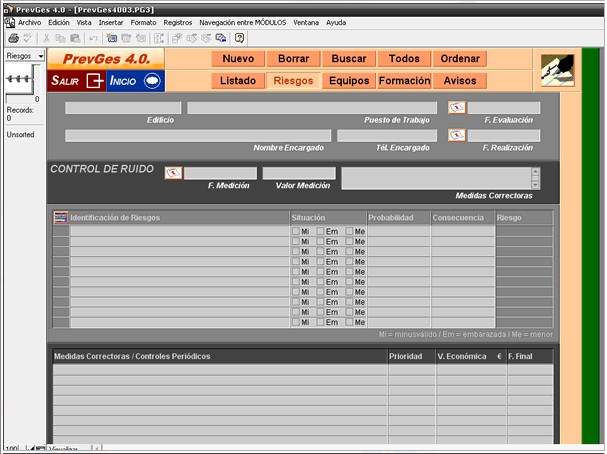Click the Undo arrow icon
The height and width of the screenshot is (454, 607).
(x=93, y=38)
